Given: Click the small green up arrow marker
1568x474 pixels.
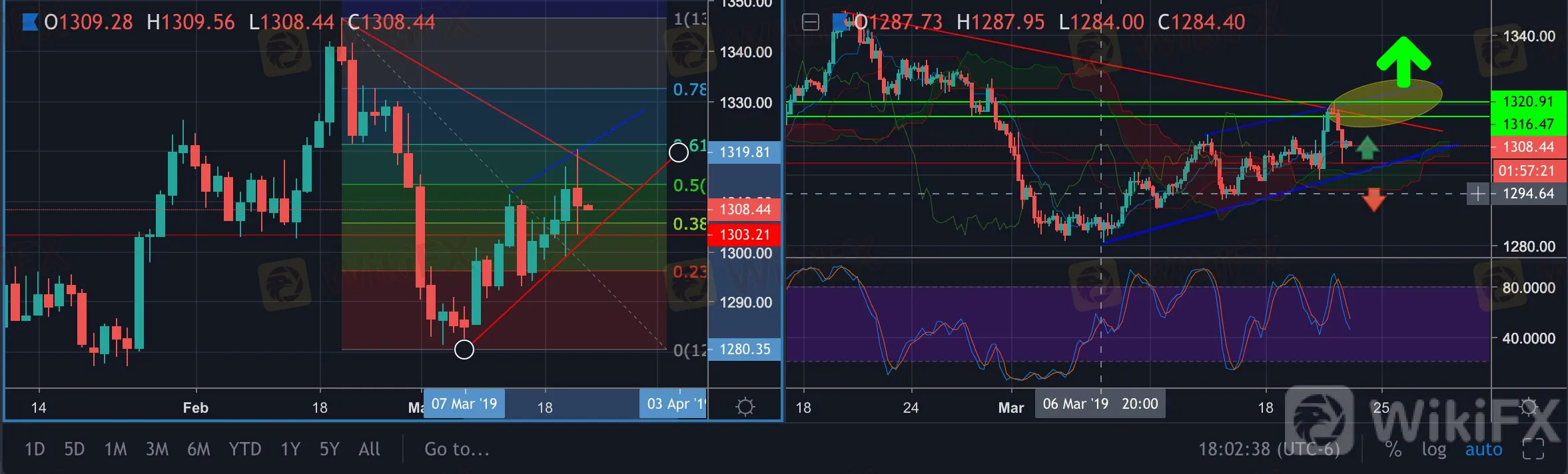Looking at the screenshot, I should (1367, 148).
